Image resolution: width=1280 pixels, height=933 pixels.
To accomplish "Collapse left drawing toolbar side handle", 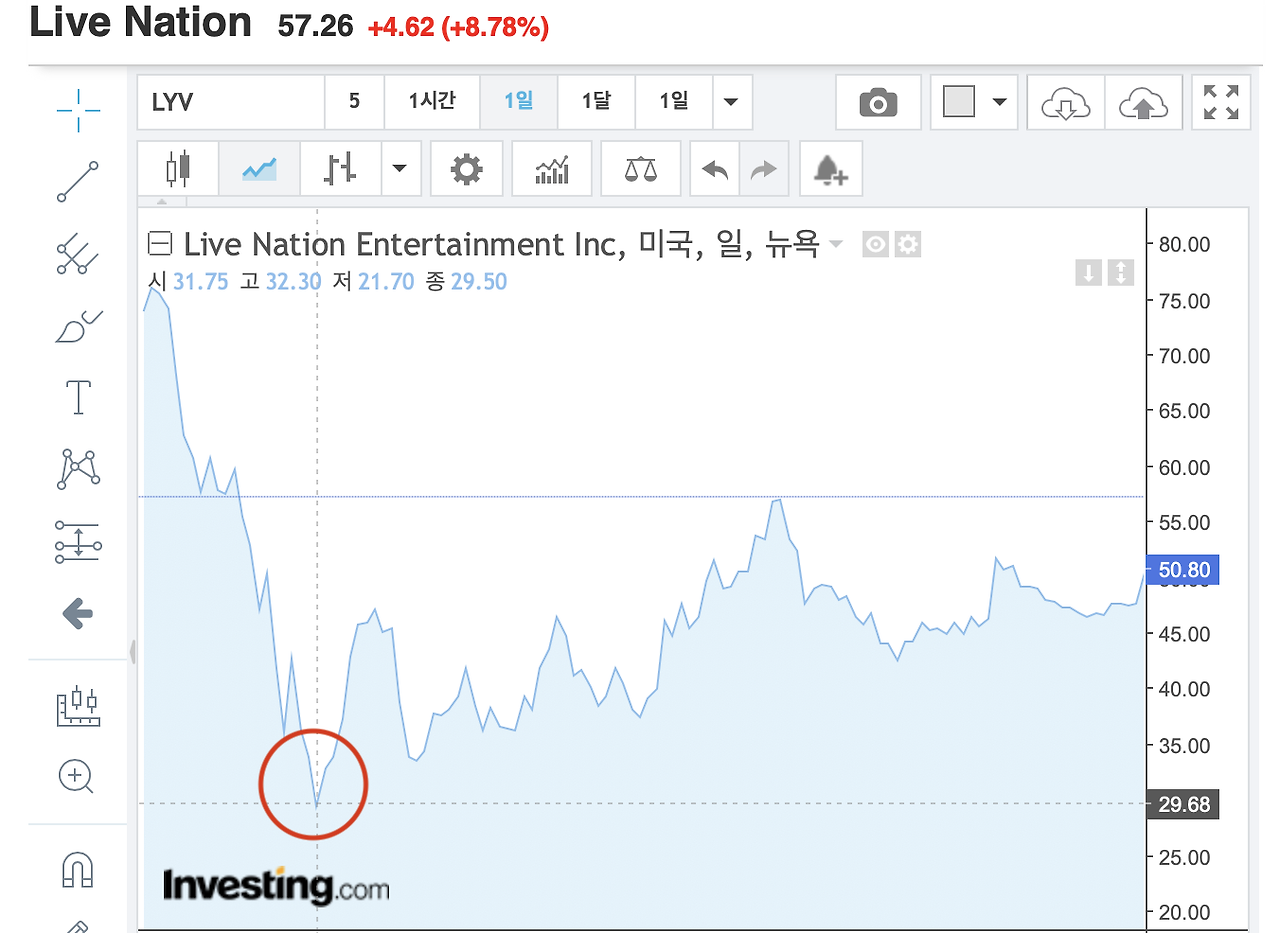I will (132, 652).
